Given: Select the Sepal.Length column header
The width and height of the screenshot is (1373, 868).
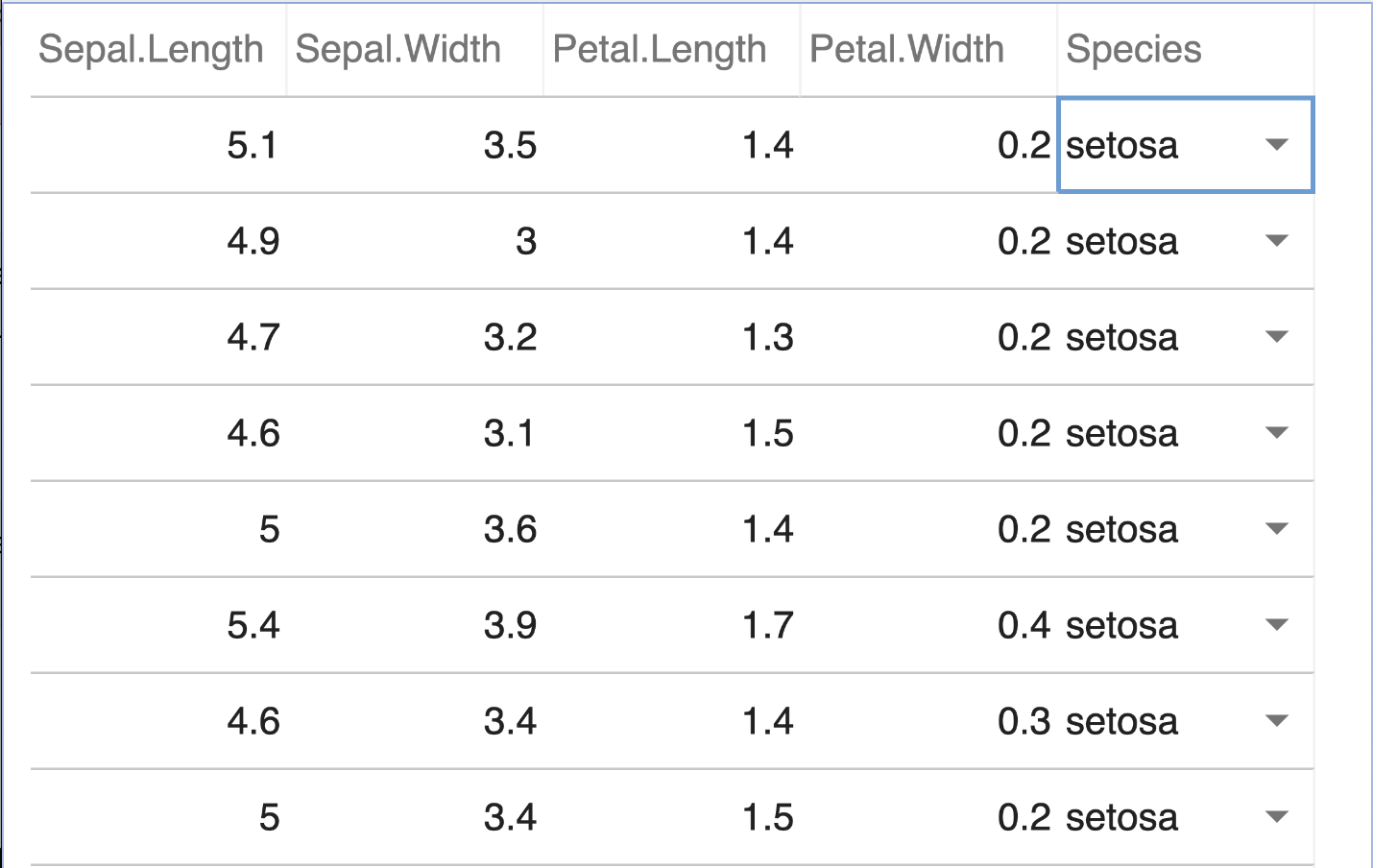Looking at the screenshot, I should [x=151, y=49].
